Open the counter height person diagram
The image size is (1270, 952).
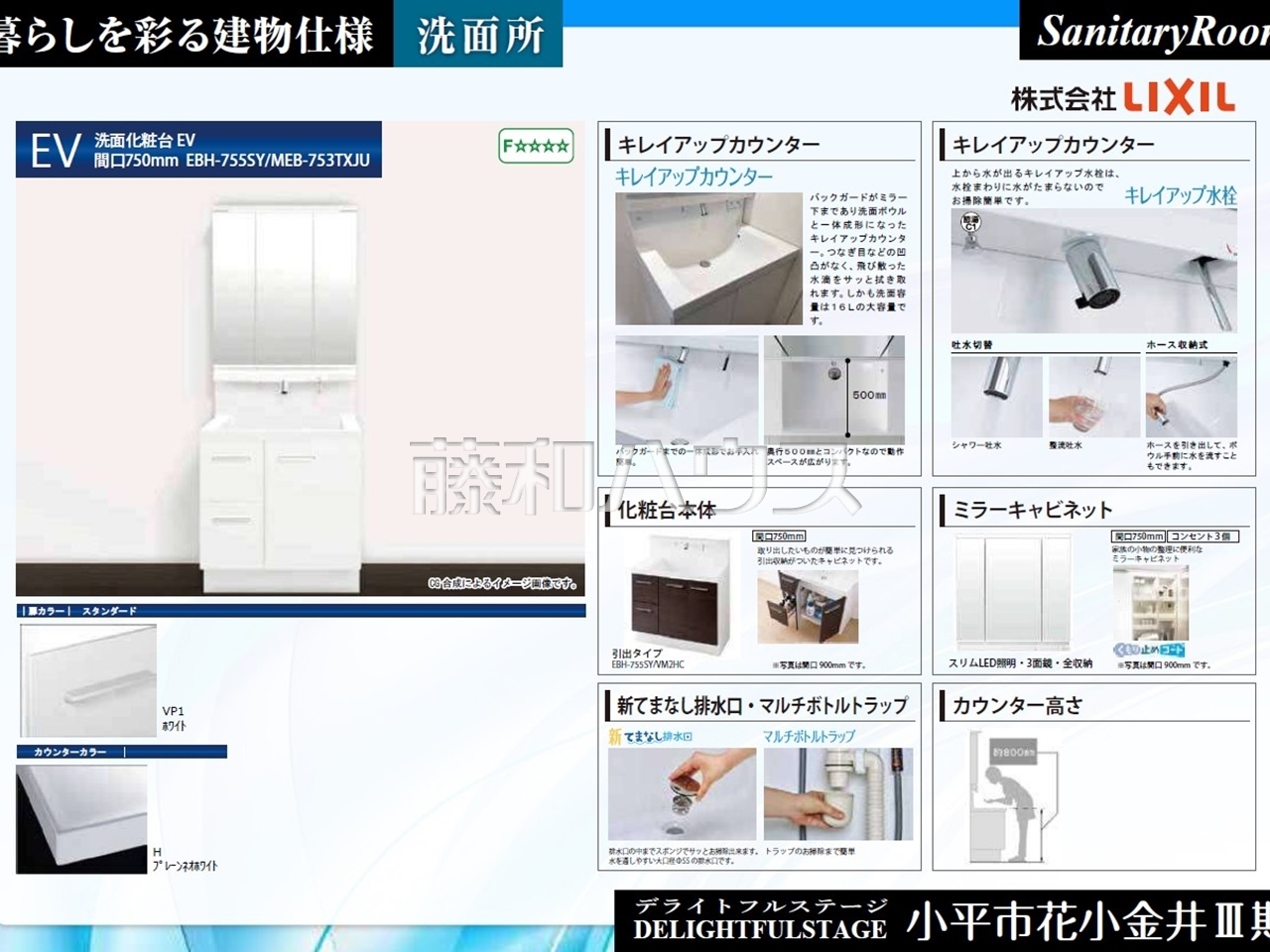[x=1015, y=796]
